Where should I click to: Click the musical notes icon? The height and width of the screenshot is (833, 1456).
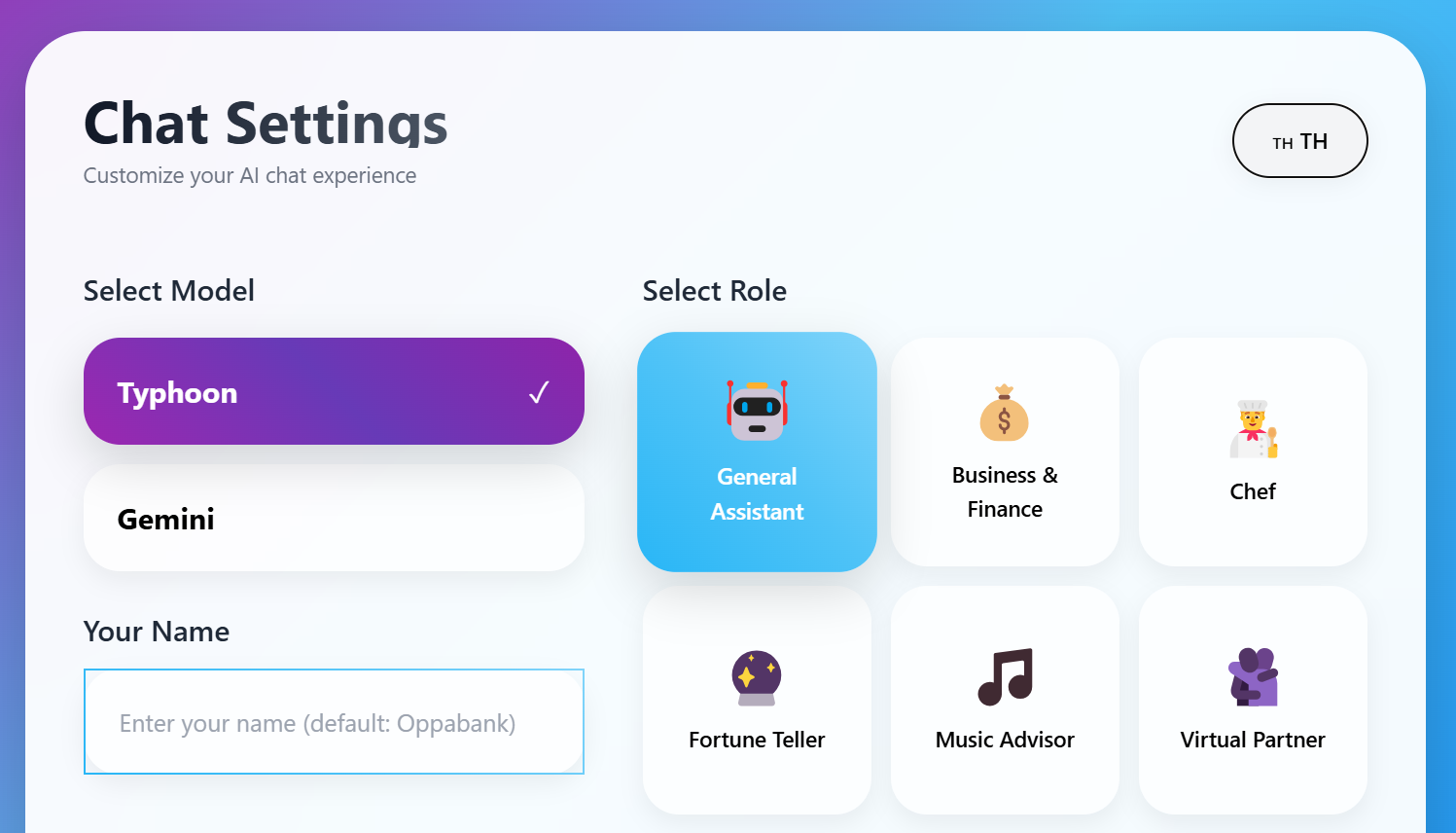[x=1005, y=677]
